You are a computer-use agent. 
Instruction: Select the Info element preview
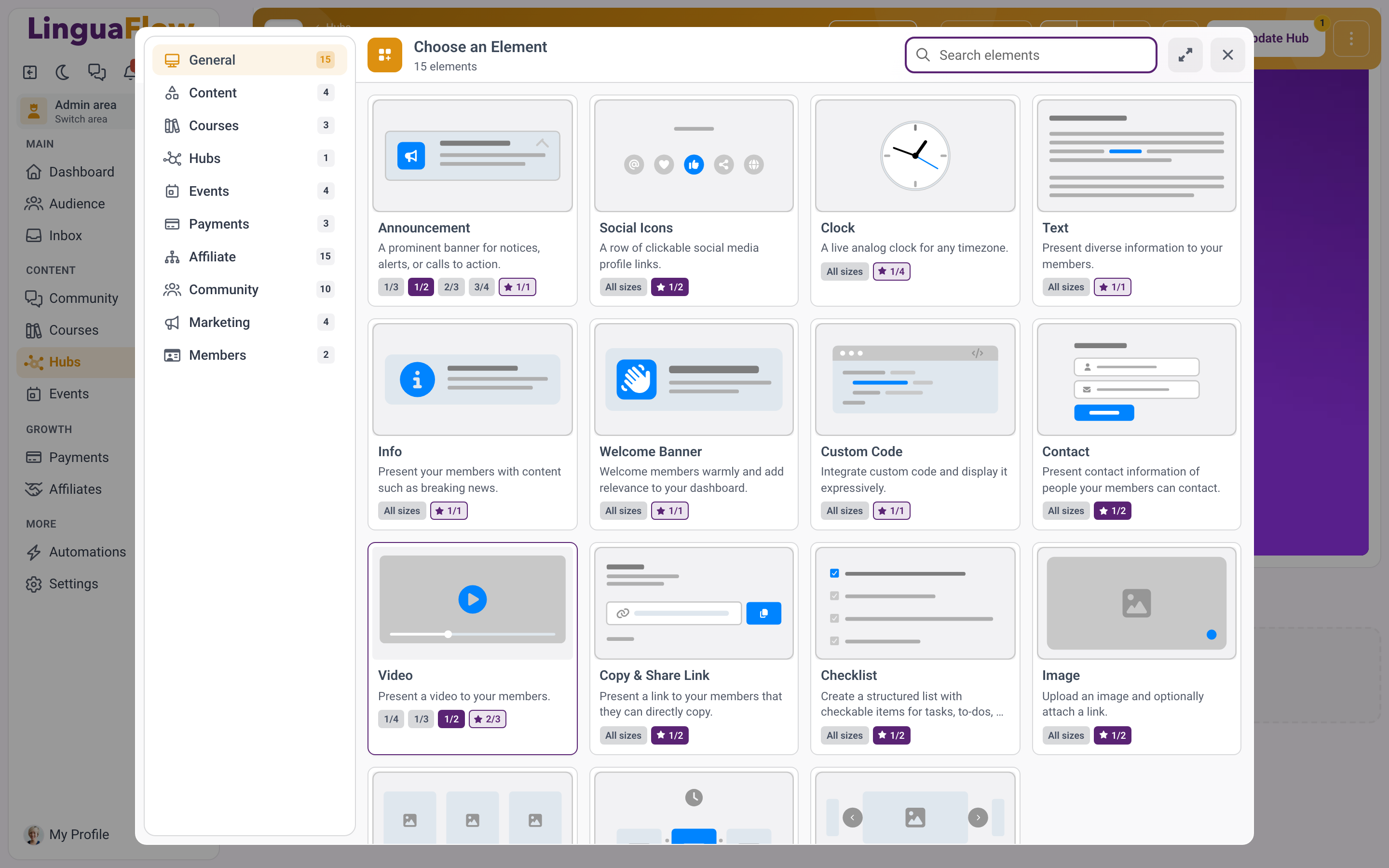pyautogui.click(x=472, y=380)
